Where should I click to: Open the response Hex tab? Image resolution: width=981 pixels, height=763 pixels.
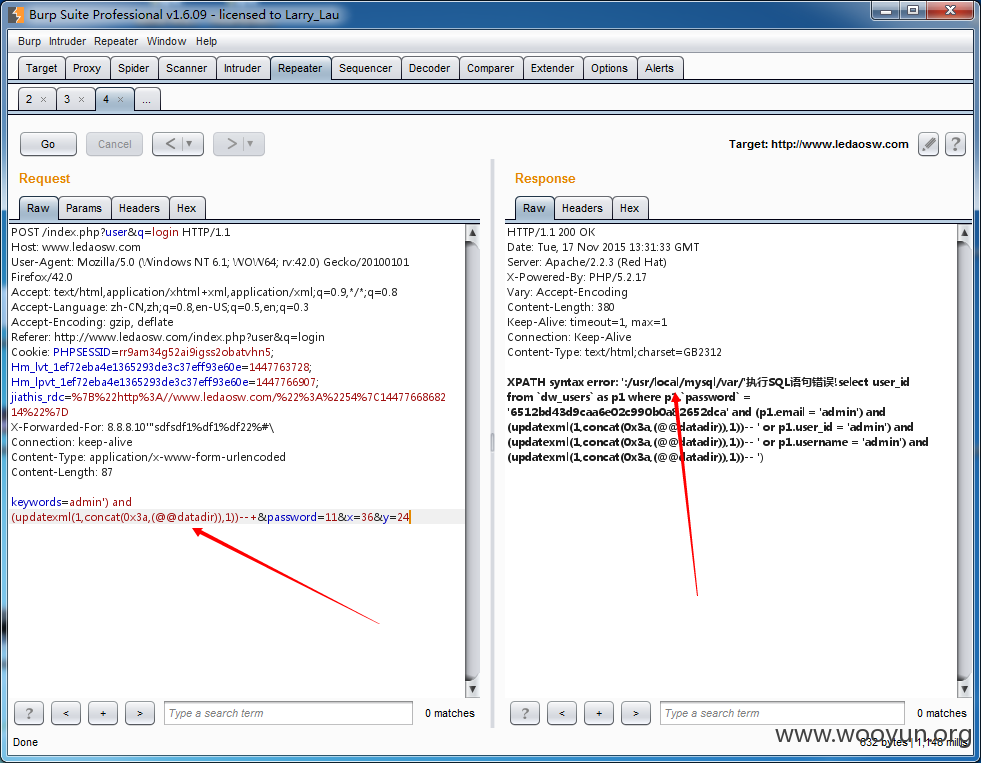point(629,208)
